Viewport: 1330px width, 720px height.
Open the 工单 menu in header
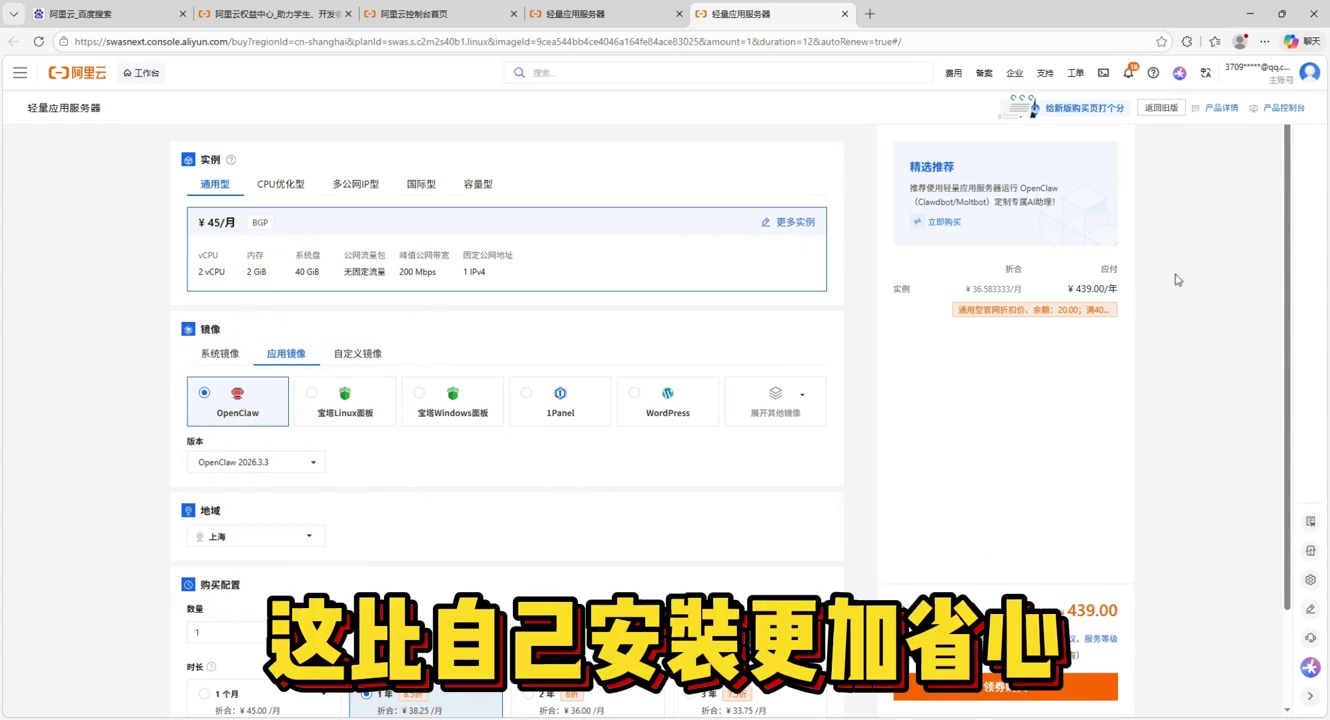pos(1076,73)
